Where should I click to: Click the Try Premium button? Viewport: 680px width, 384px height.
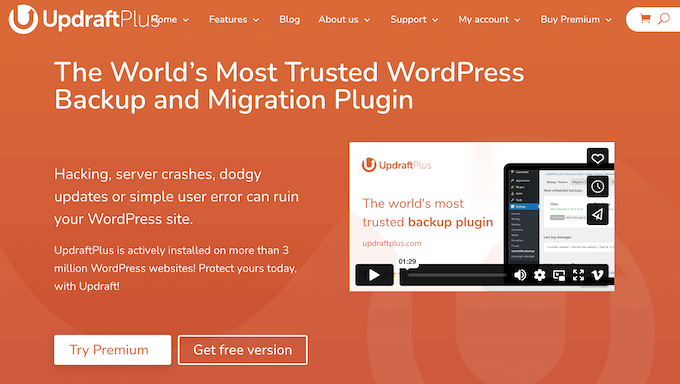pos(112,350)
